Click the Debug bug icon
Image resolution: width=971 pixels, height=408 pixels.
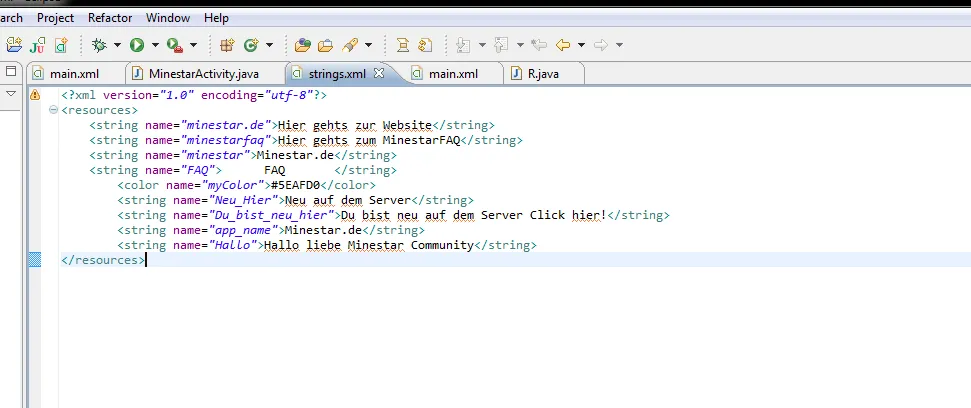point(99,45)
